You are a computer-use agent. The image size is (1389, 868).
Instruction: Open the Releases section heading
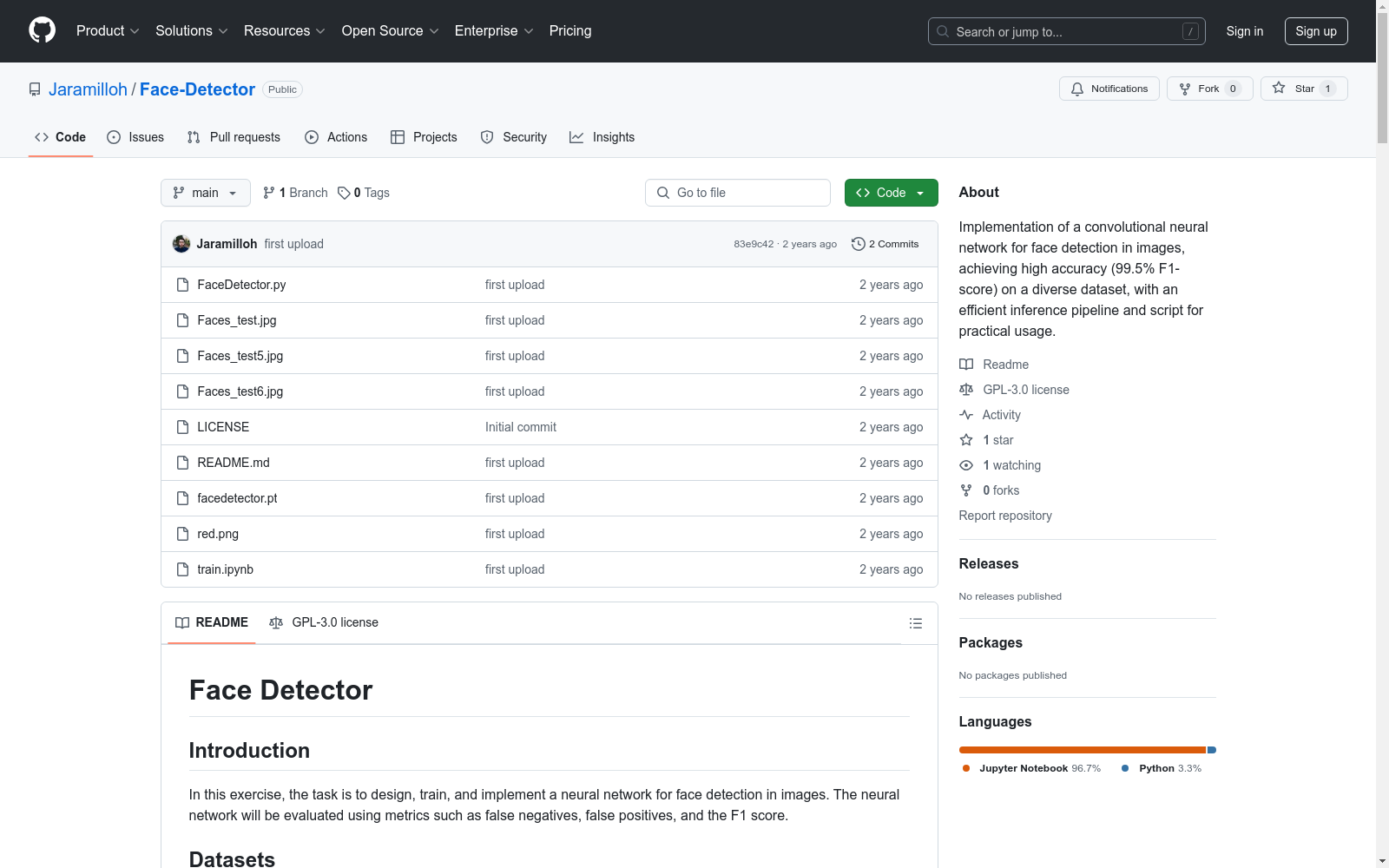point(989,563)
